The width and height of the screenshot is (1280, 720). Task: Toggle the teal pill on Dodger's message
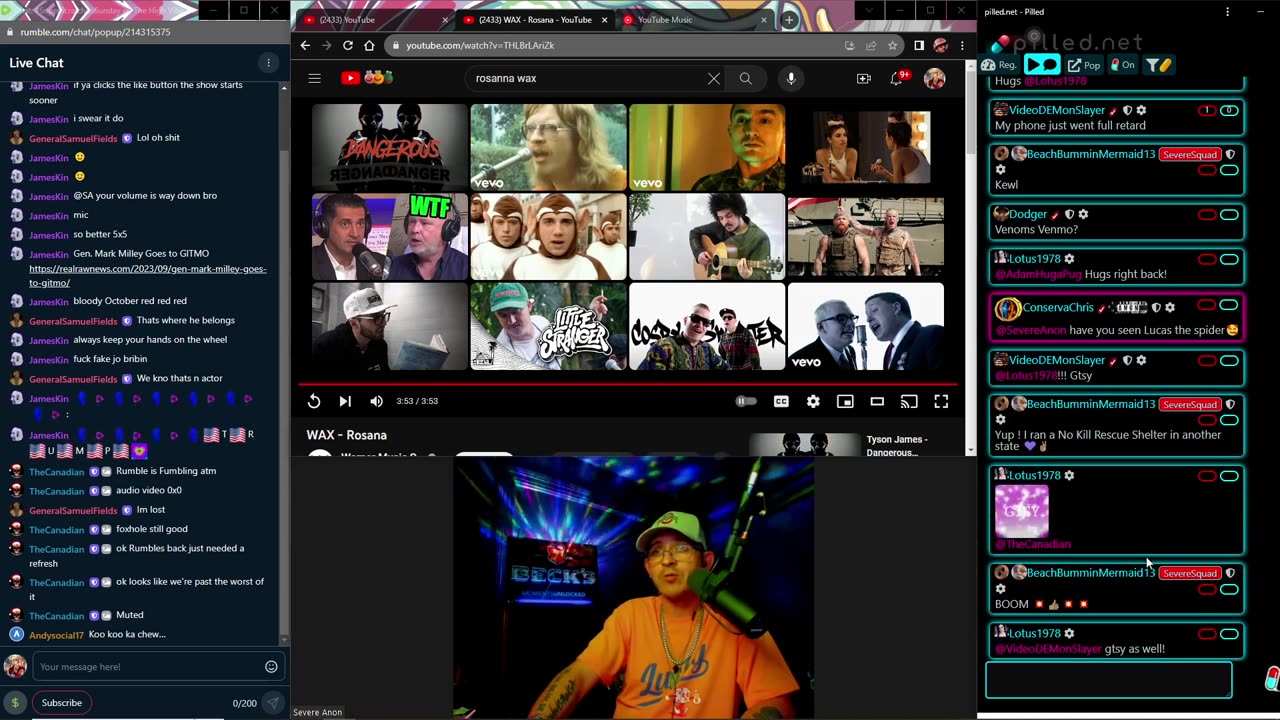point(1229,214)
